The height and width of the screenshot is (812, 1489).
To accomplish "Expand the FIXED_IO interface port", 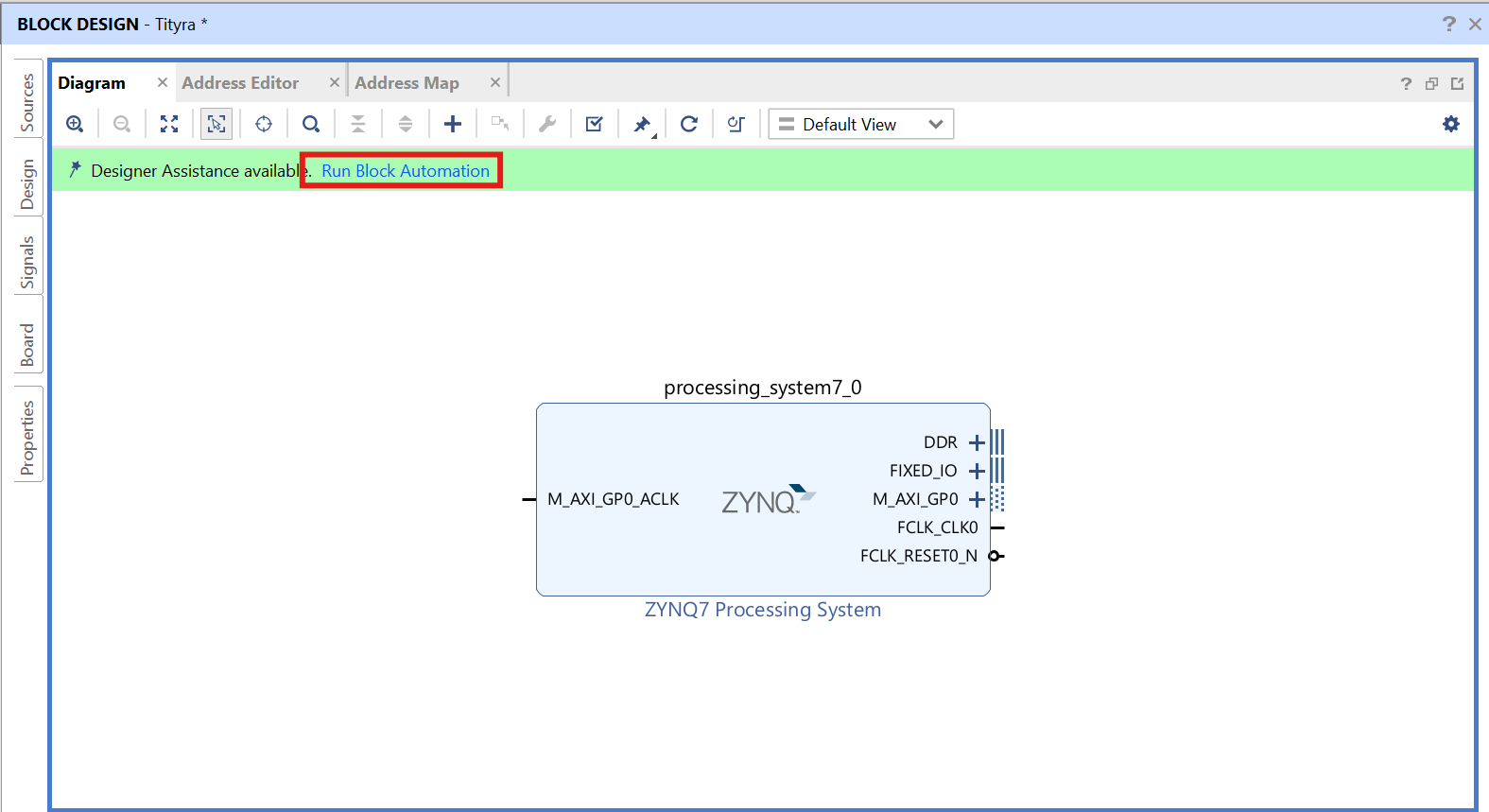I will point(977,471).
